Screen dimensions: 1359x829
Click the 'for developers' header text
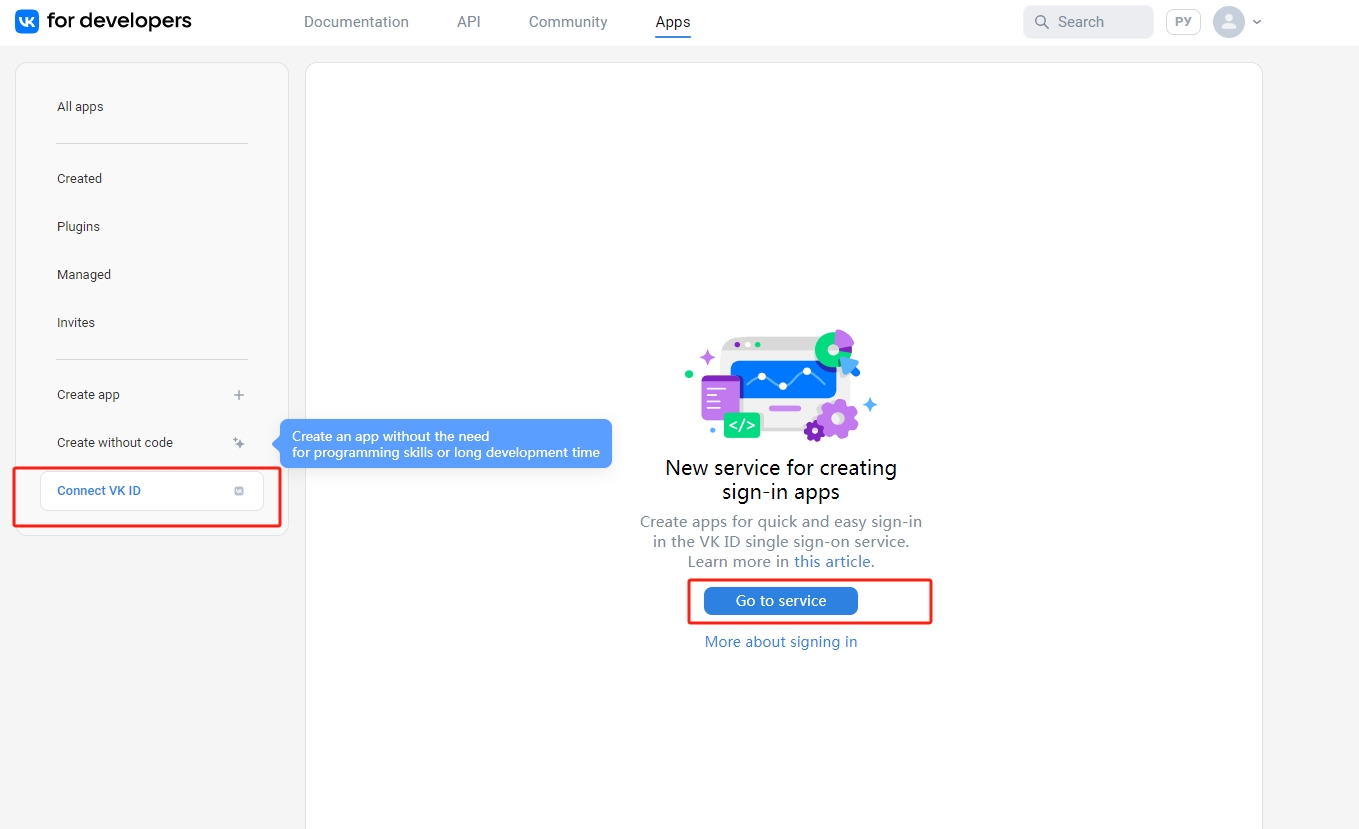pos(119,21)
